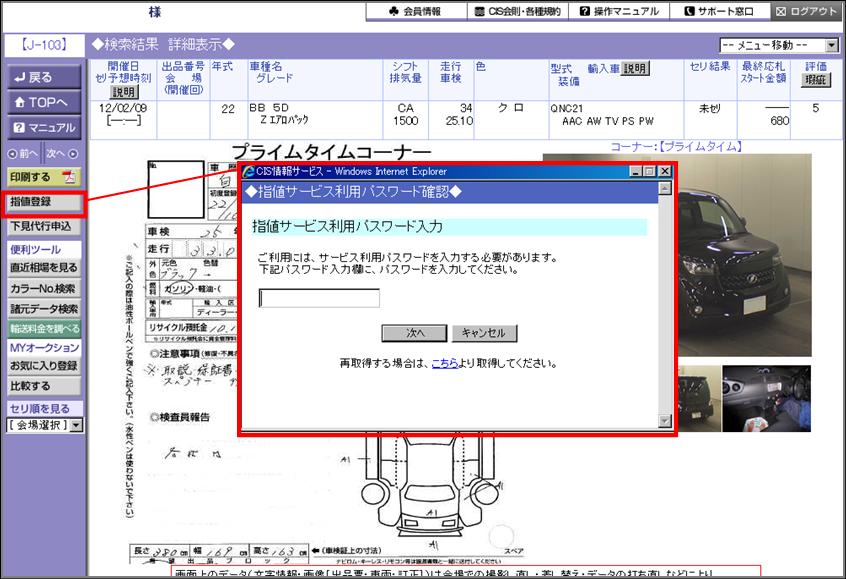
Task: Click the 次へ button in password dialog
Action: pyautogui.click(x=414, y=333)
